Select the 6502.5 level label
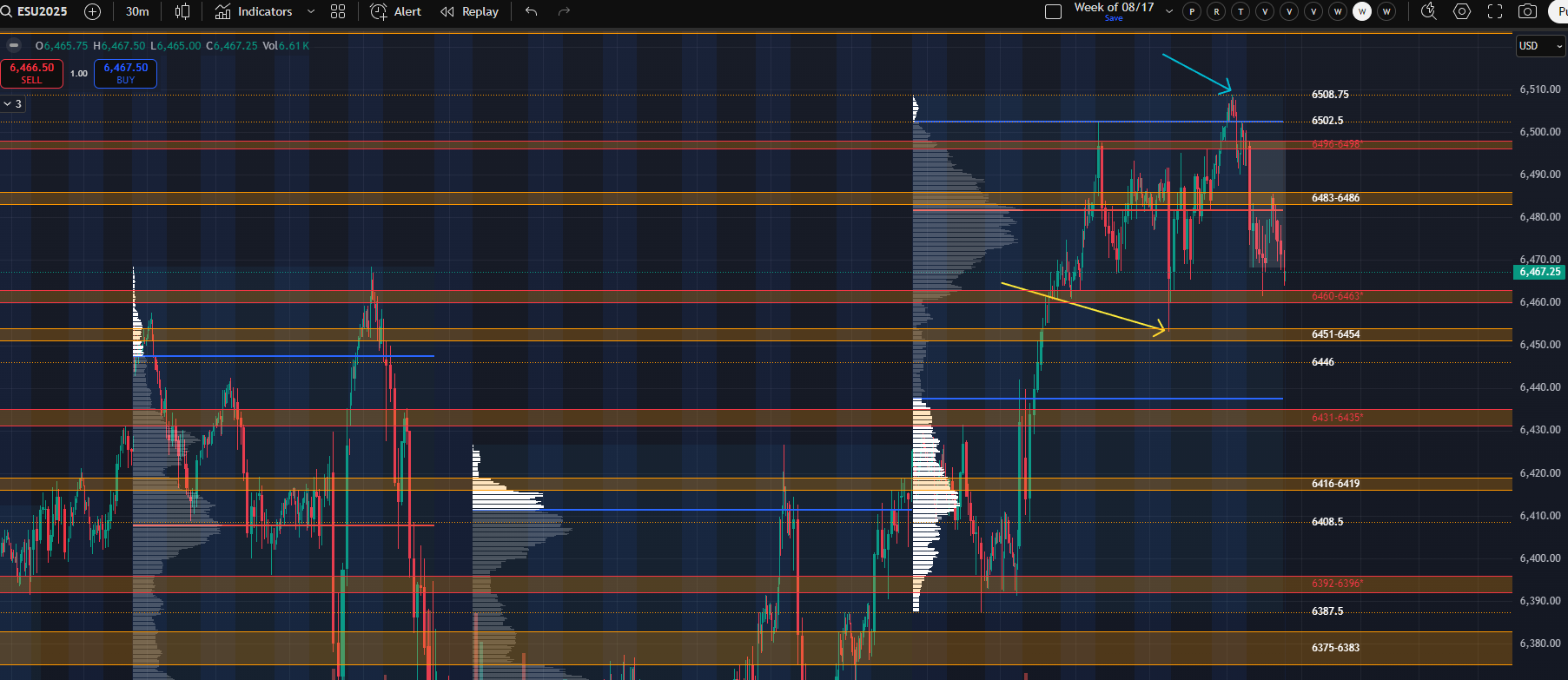Screen dimensions: 1568x680 pyautogui.click(x=1327, y=121)
